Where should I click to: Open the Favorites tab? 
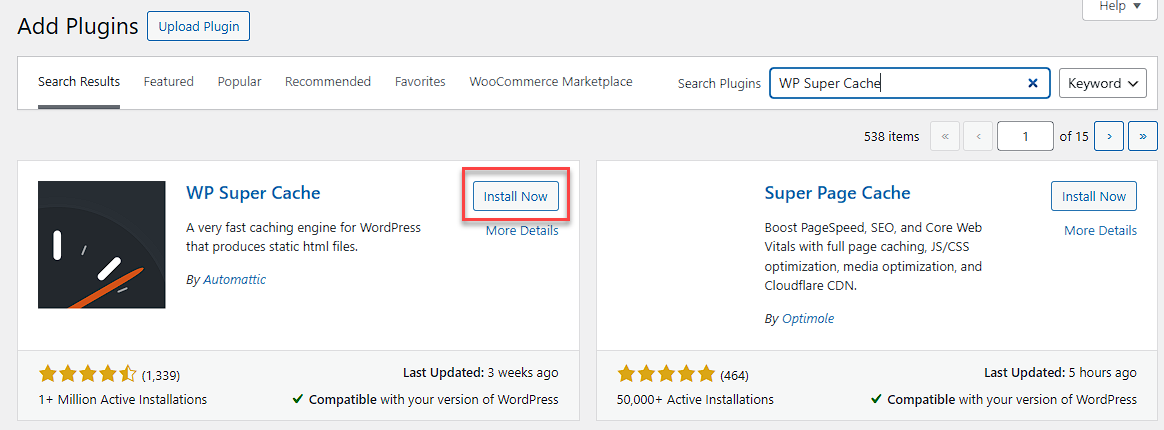pyautogui.click(x=420, y=82)
